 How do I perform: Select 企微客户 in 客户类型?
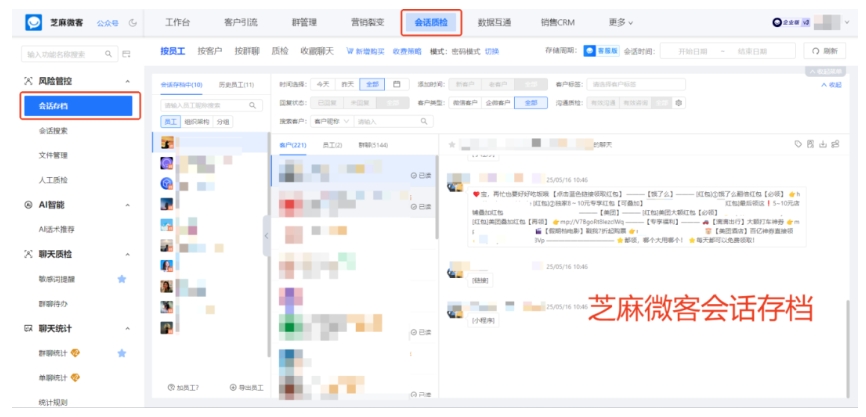(x=498, y=103)
